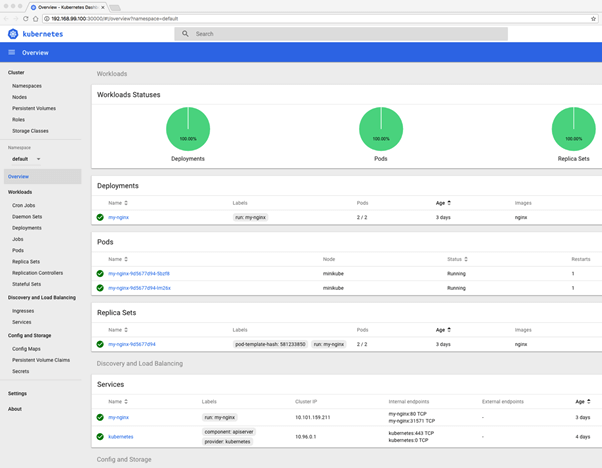The height and width of the screenshot is (468, 602).
Task: Open pod my-nginx-9d5677d94-lm26x link
Action: pos(139,288)
